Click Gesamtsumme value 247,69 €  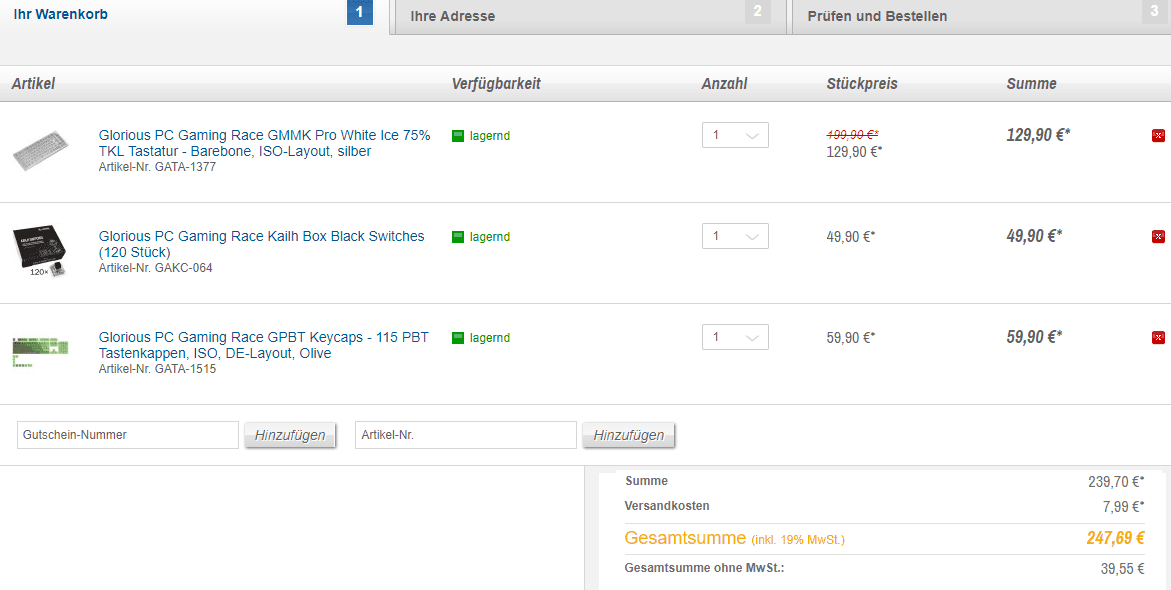tap(1116, 538)
